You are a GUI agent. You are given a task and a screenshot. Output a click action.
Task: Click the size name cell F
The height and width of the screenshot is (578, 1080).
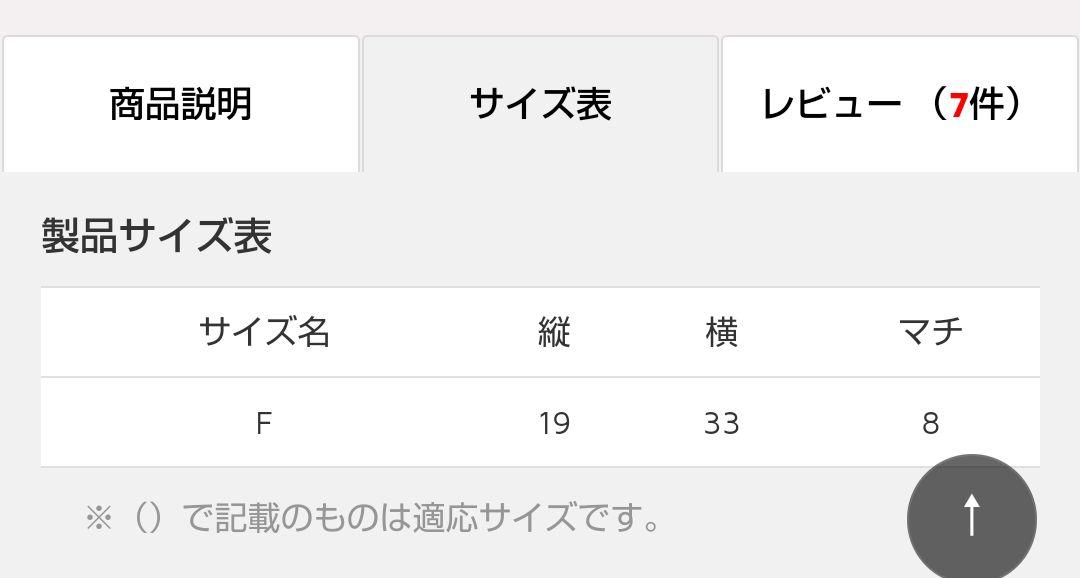coord(264,423)
